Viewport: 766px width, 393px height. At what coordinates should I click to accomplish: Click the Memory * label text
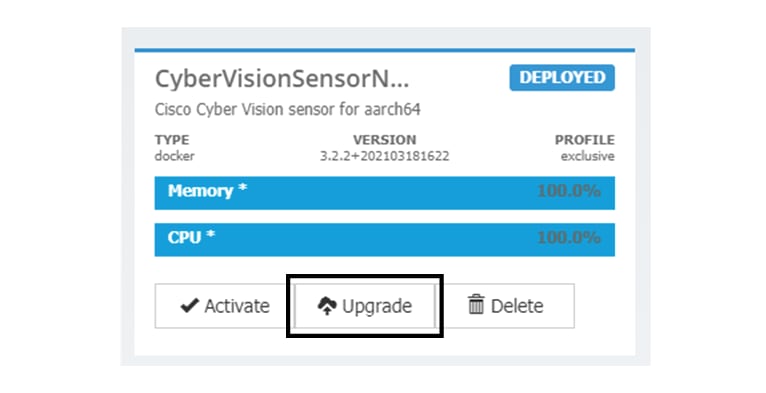click(x=207, y=191)
